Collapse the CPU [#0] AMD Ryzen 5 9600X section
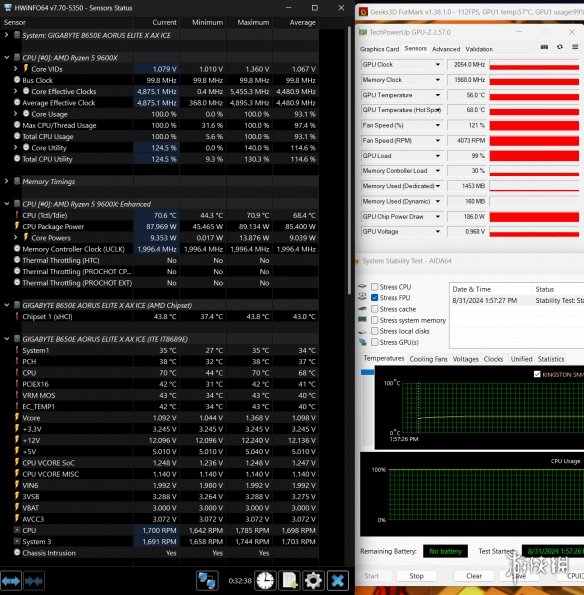The height and width of the screenshot is (595, 584). click(6, 58)
